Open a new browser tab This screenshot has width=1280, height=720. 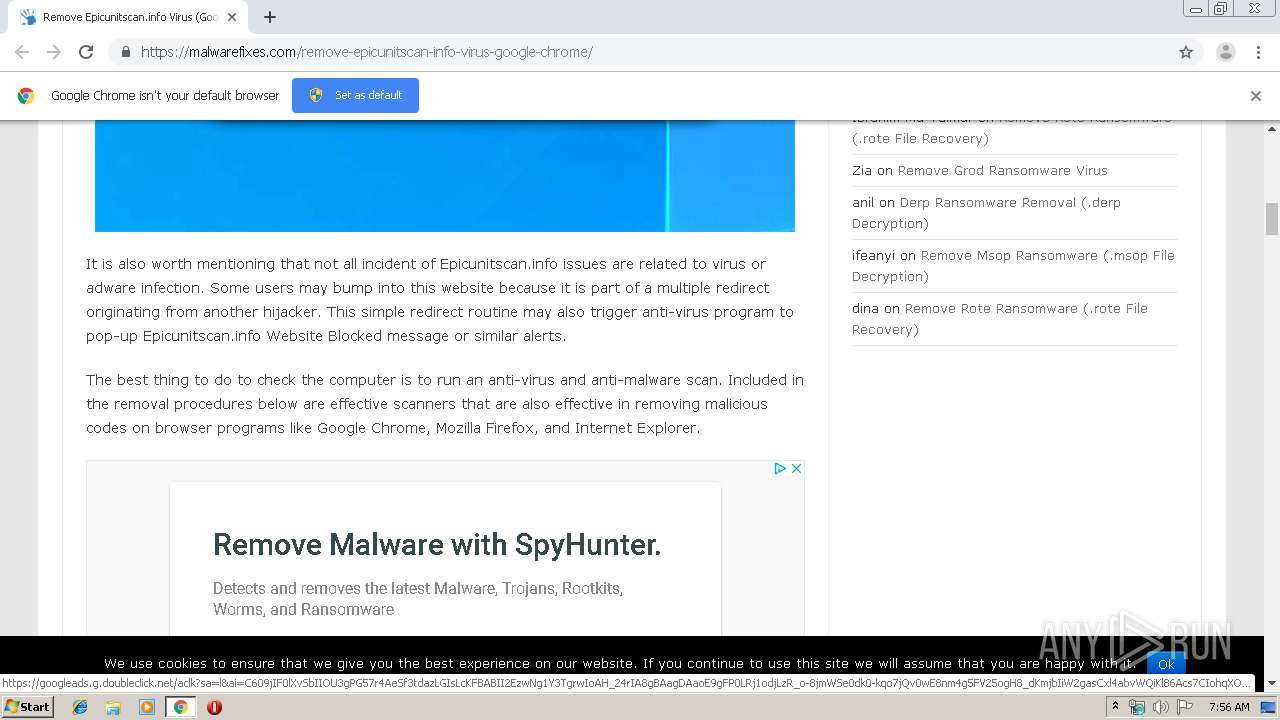coord(270,17)
